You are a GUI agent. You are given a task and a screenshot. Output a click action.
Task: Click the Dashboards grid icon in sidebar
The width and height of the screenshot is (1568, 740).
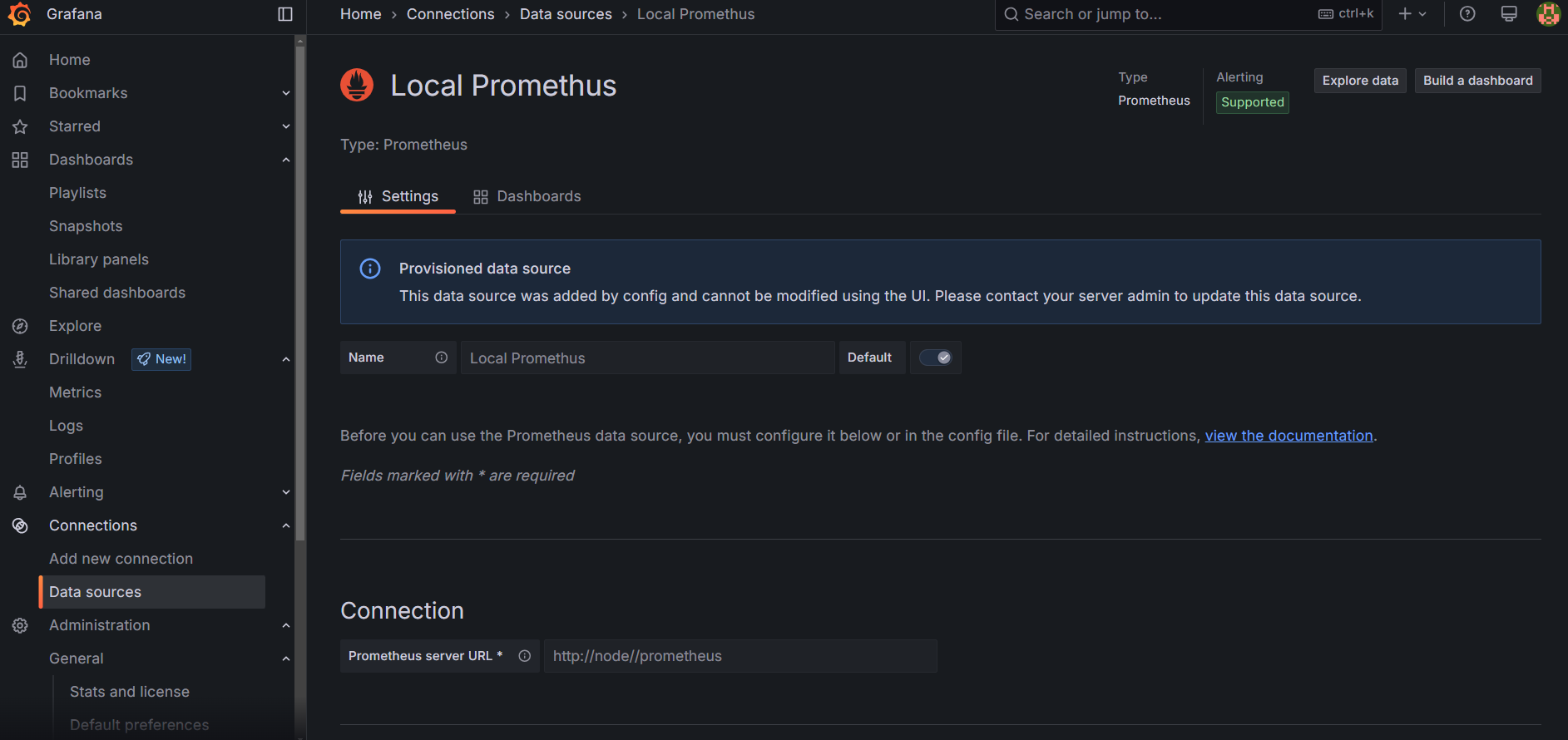pyautogui.click(x=20, y=160)
